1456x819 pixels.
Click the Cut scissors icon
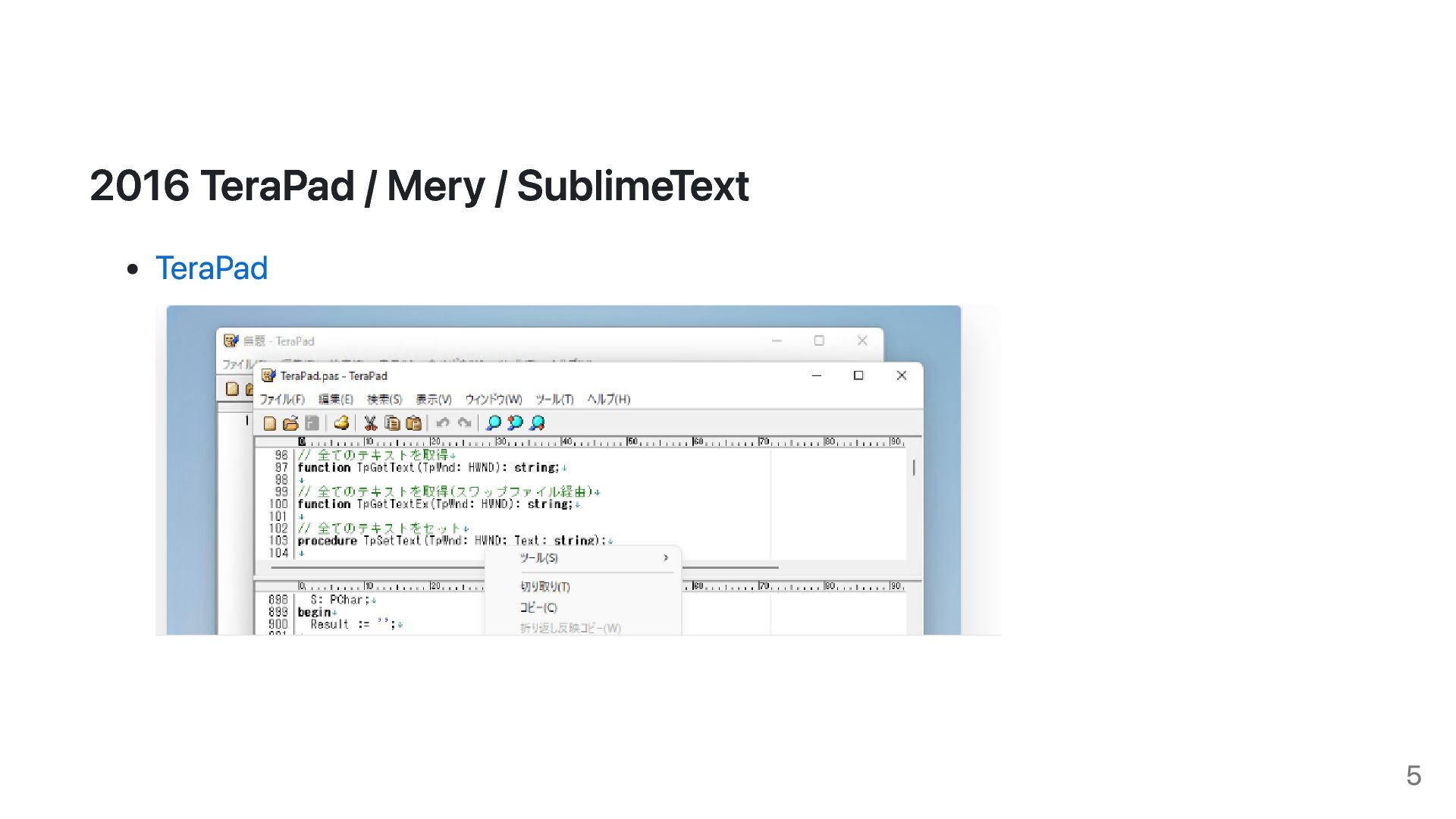(370, 423)
